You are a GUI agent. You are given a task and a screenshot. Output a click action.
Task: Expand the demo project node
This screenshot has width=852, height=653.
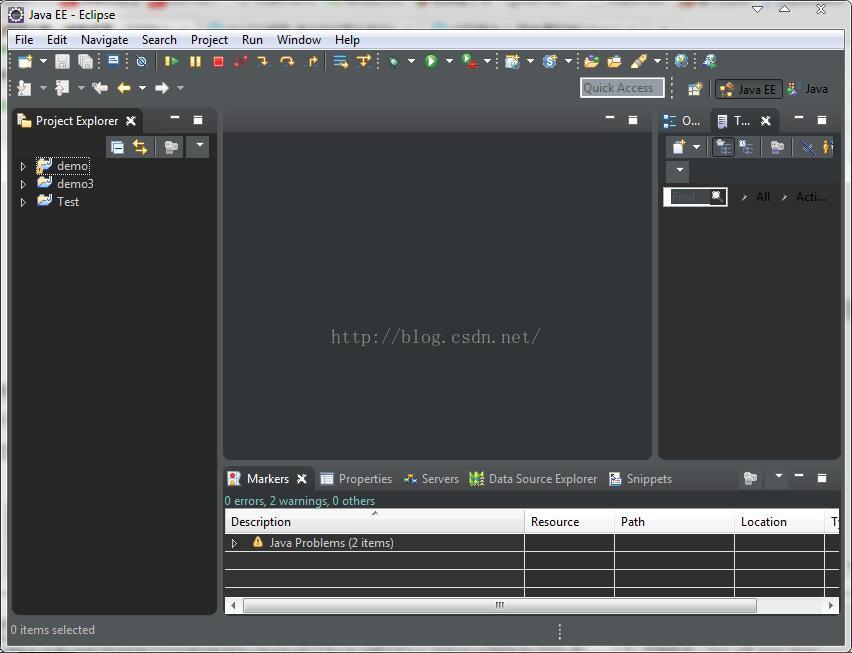click(x=23, y=166)
